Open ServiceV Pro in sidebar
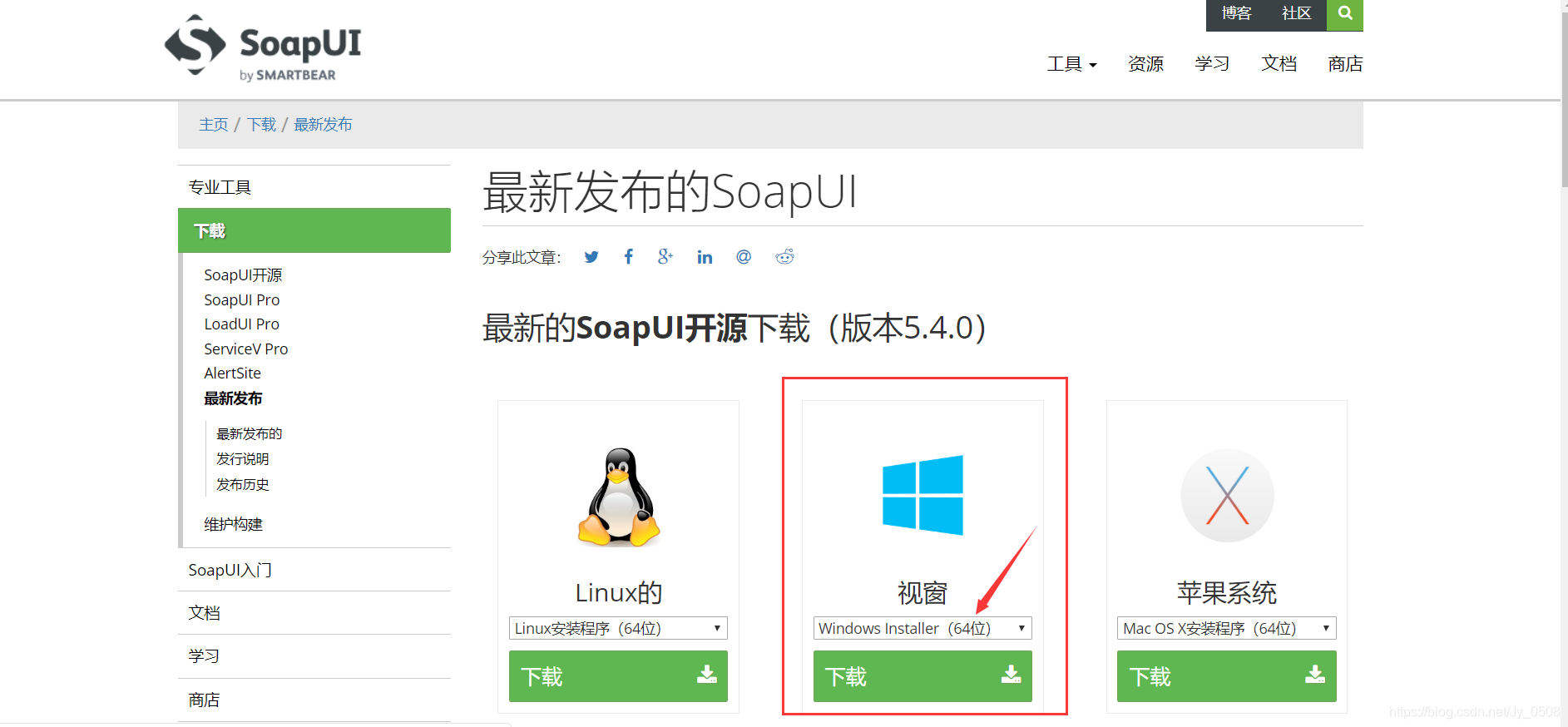 pos(246,349)
